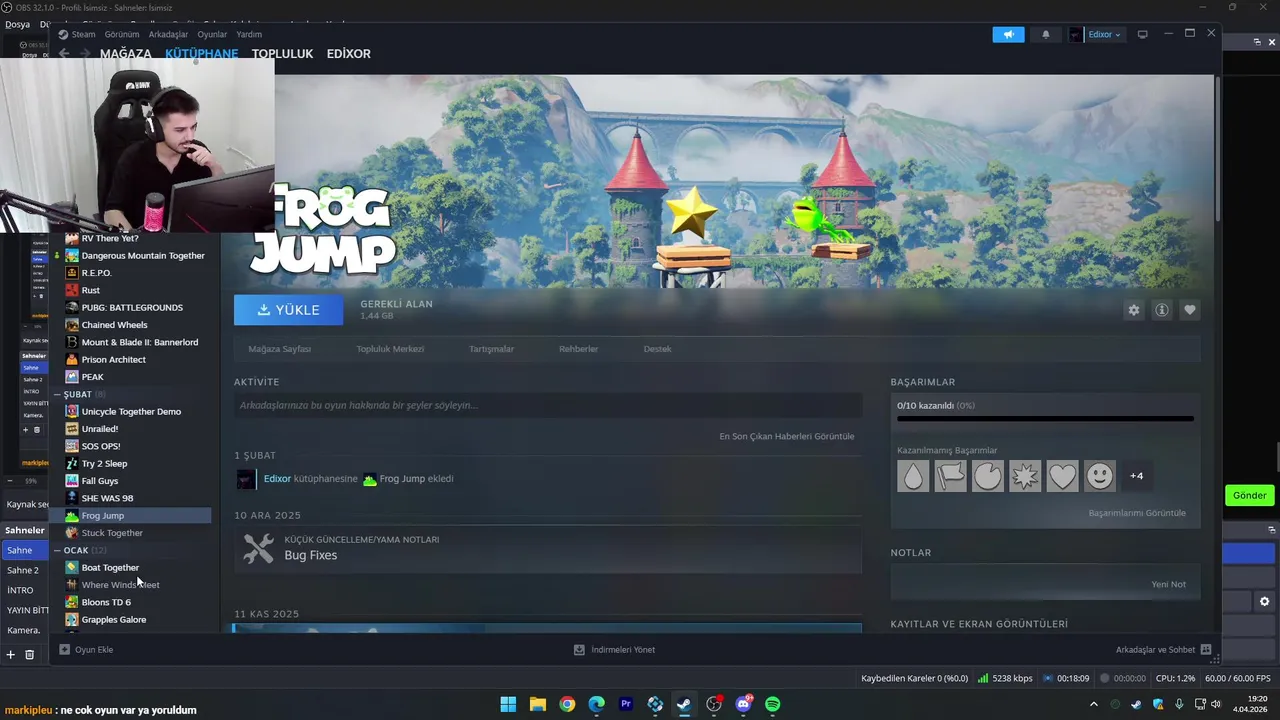
Task: Open the Steam notifications bell
Action: click(x=1046, y=34)
